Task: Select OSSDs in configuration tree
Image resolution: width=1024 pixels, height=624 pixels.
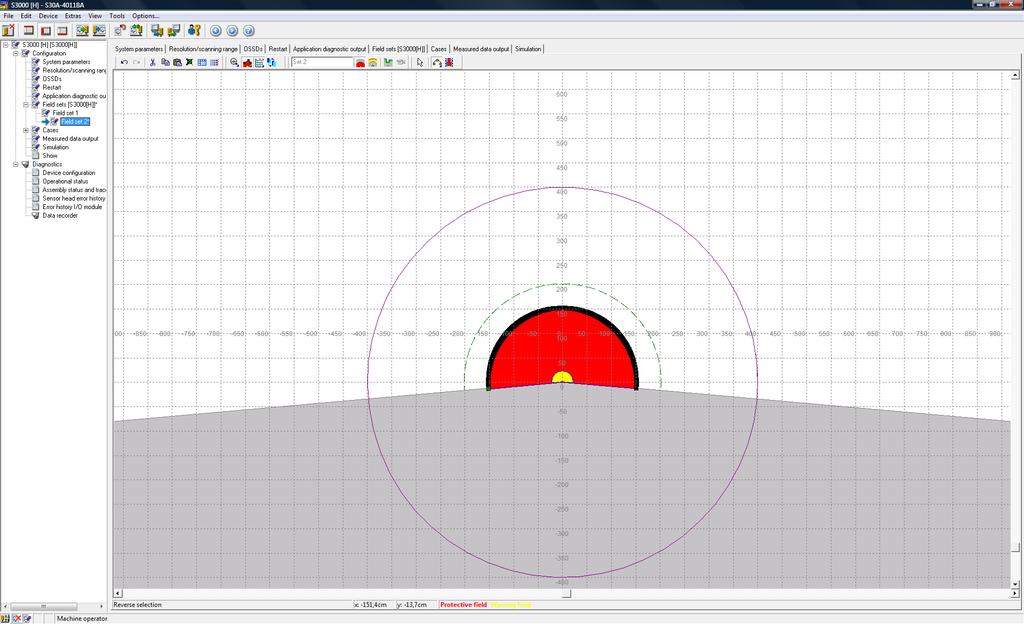Action: pyautogui.click(x=52, y=79)
